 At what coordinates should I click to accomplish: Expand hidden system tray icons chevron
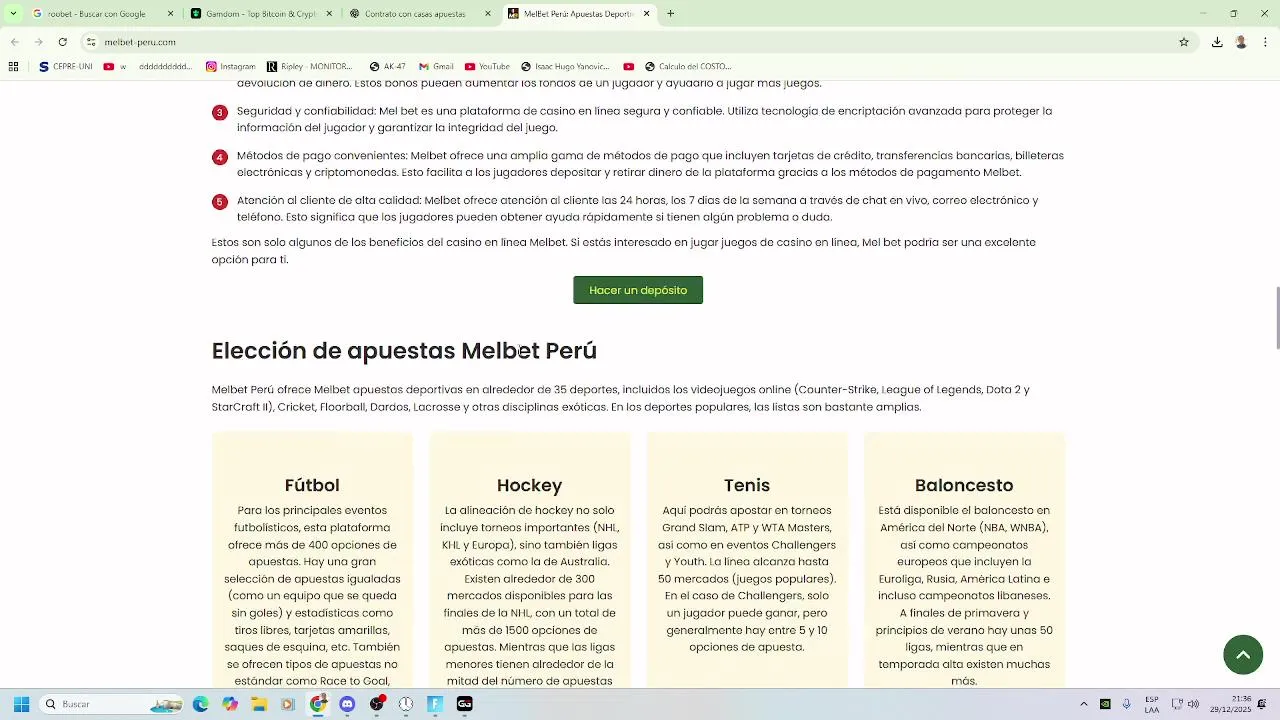pos(1084,704)
